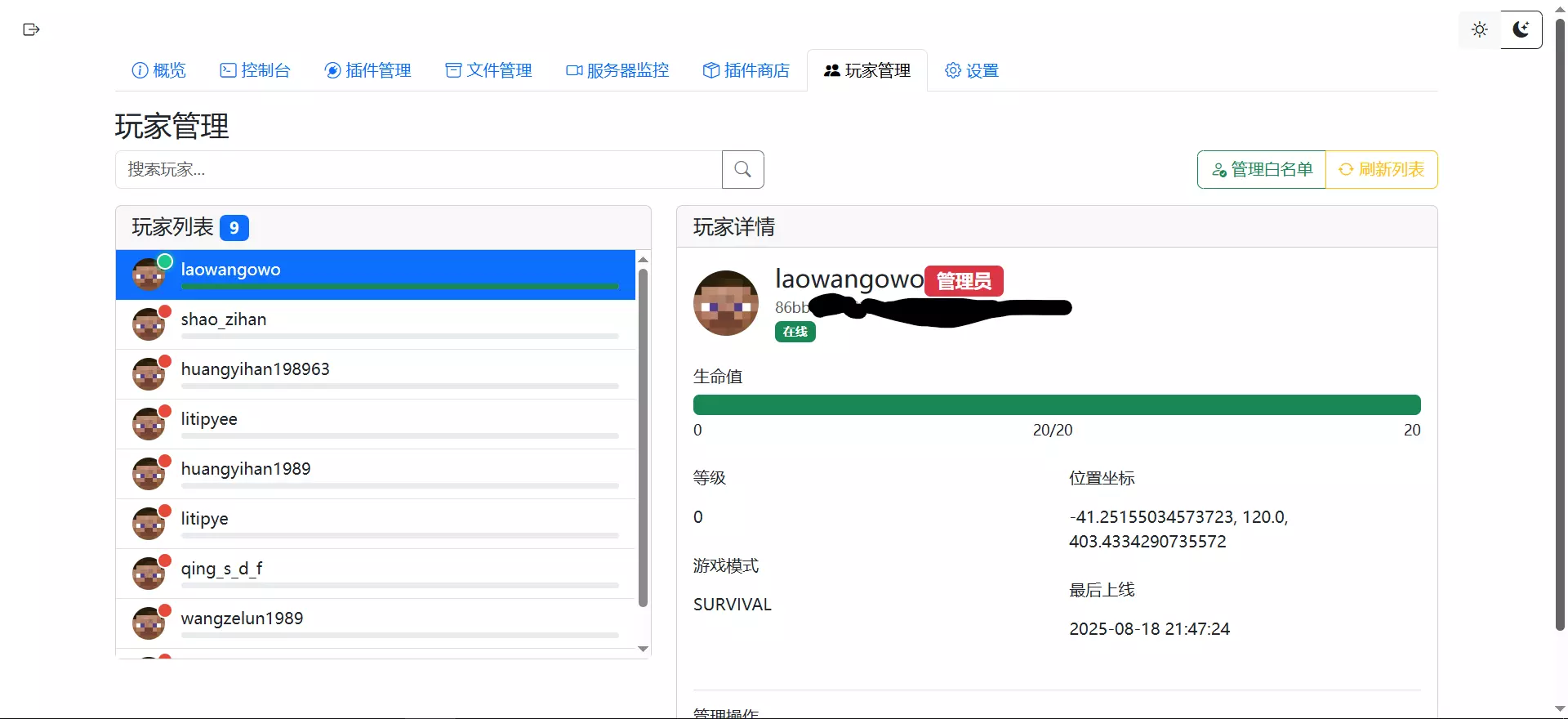Open the 设置 tab

click(x=972, y=70)
